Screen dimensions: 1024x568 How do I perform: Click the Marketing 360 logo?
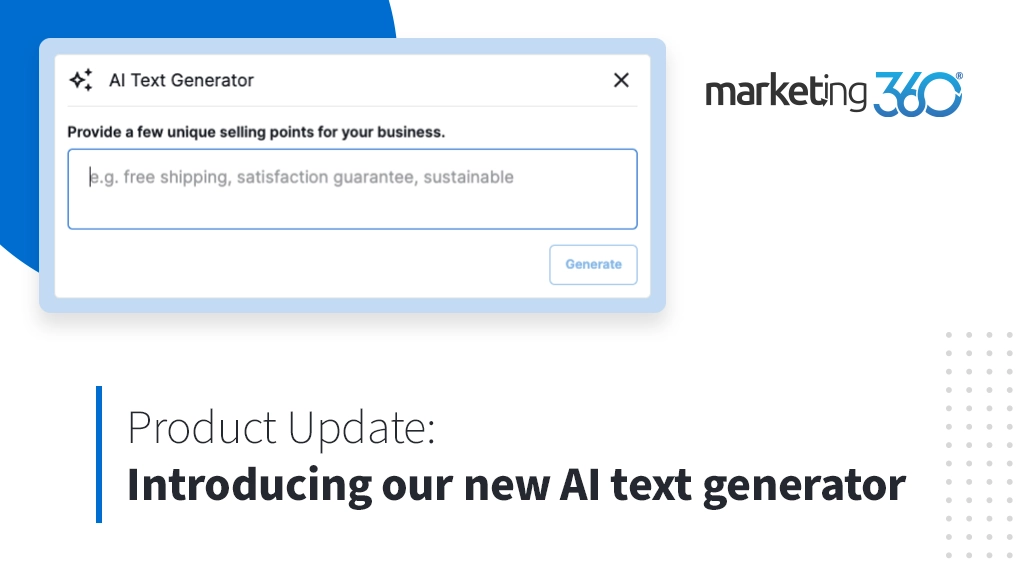coord(833,94)
